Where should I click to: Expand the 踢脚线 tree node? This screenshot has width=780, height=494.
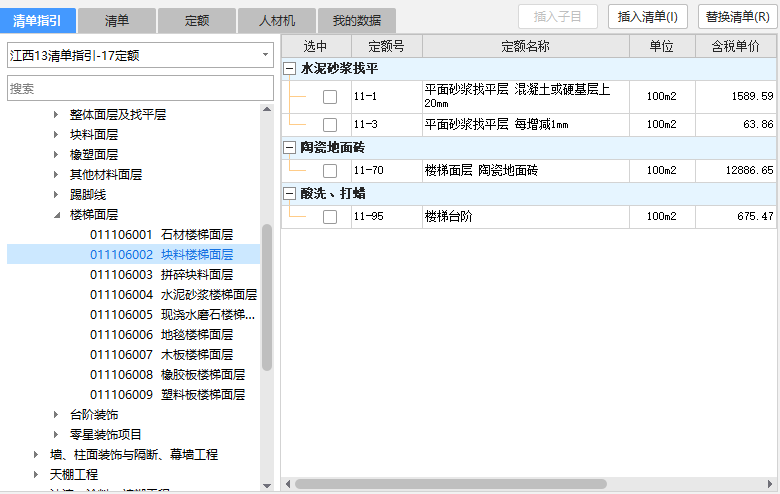56,195
